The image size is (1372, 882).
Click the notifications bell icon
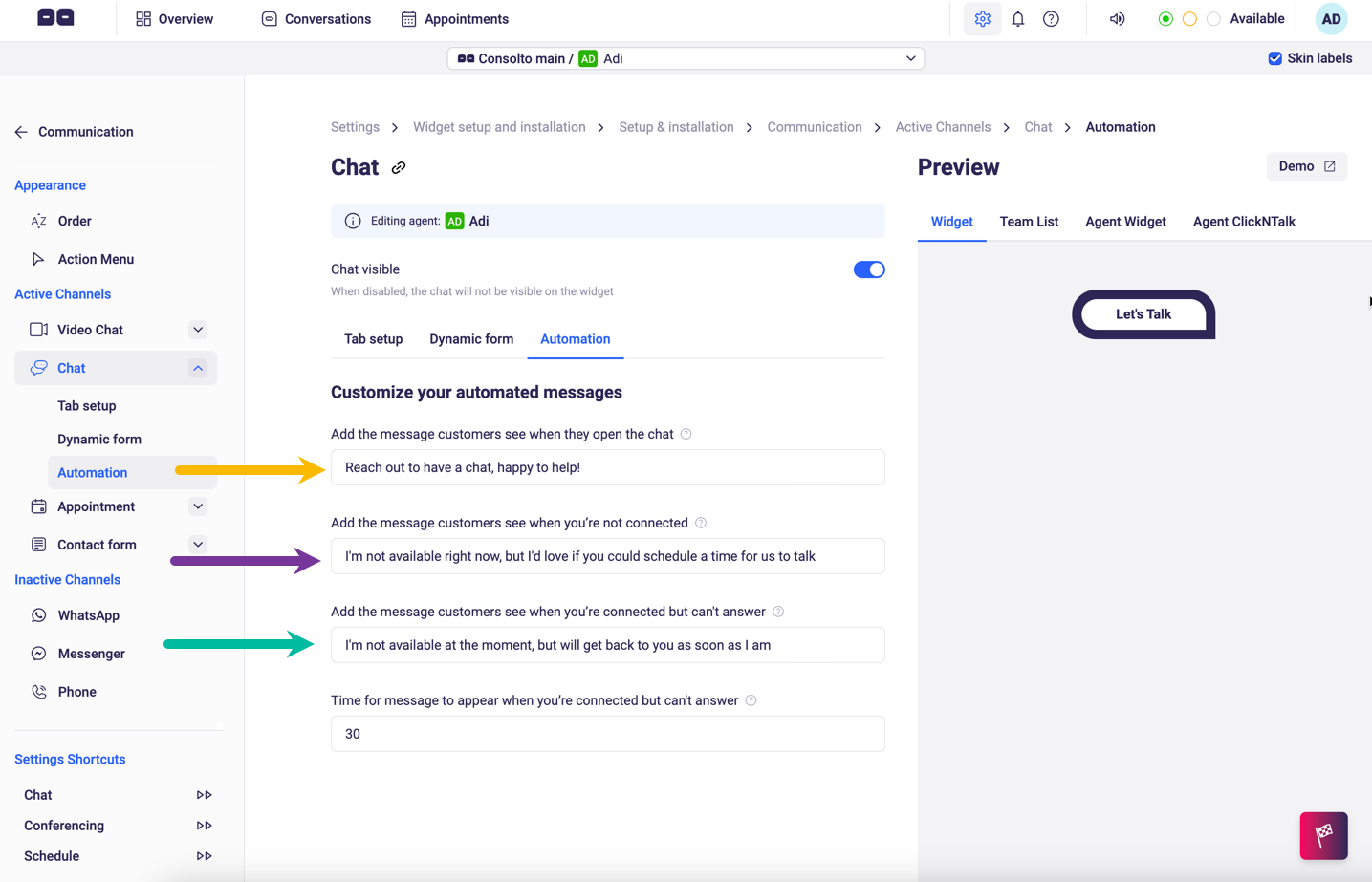(x=1016, y=18)
